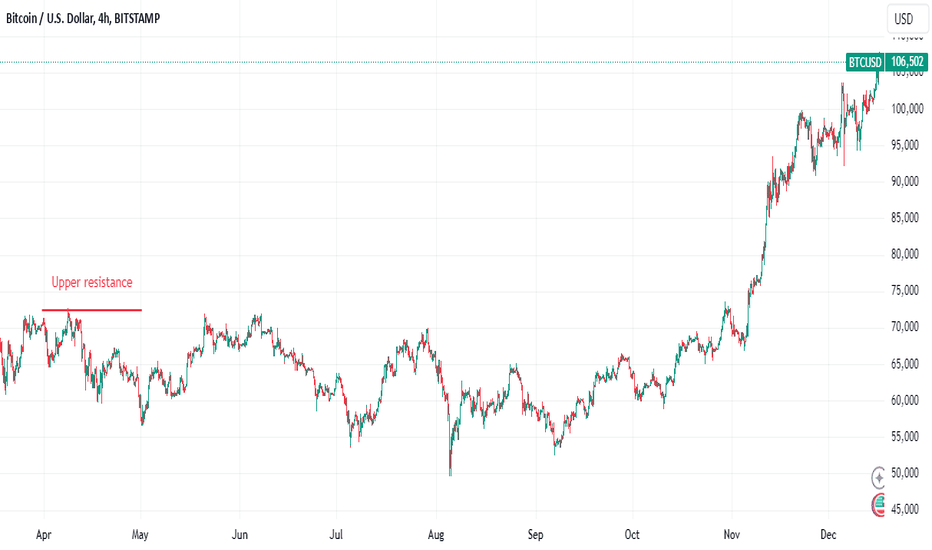This screenshot has height=550, width=932.
Task: Click the "95,000" price axis label
Action: pos(905,145)
